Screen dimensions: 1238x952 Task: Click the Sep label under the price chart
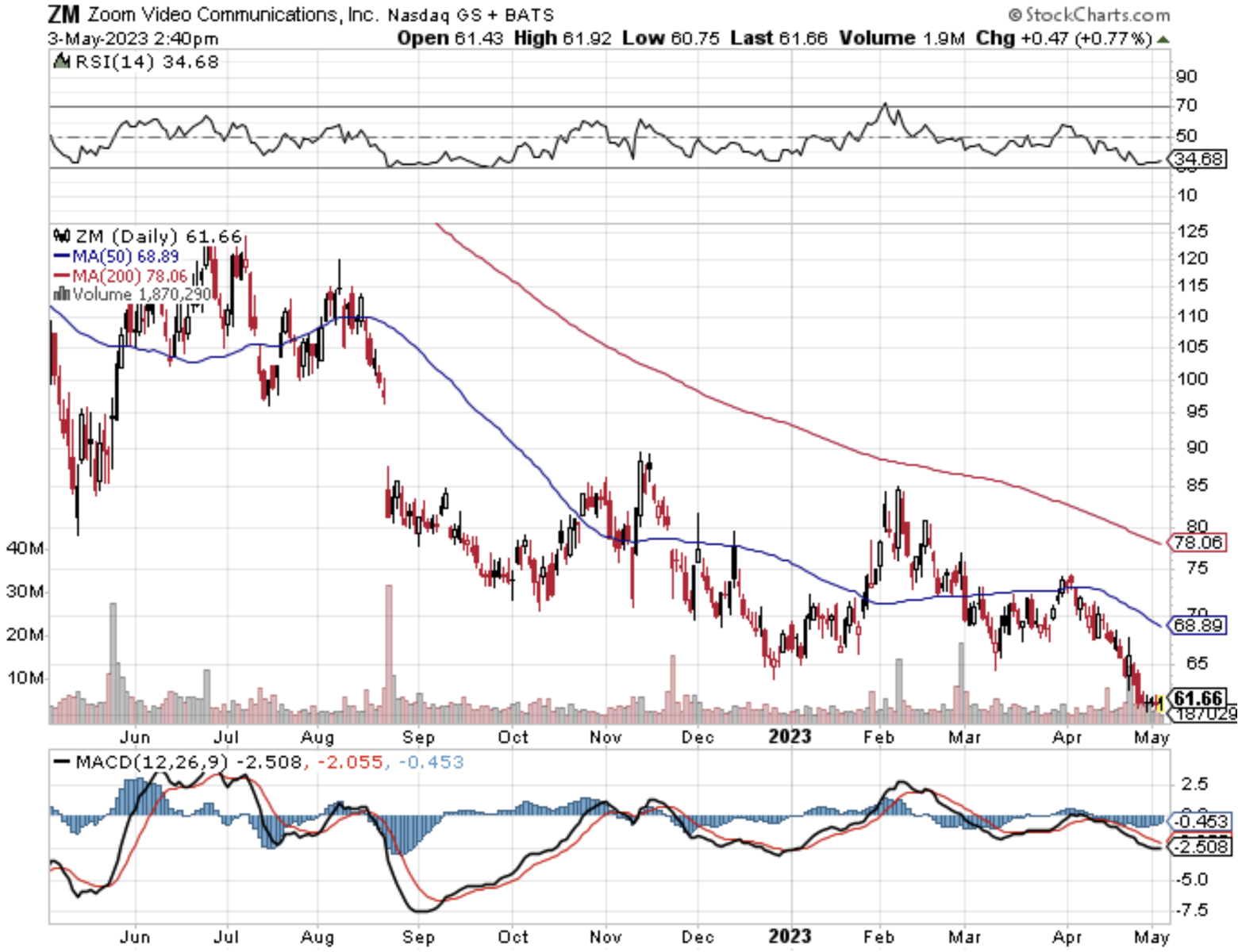pos(418,736)
